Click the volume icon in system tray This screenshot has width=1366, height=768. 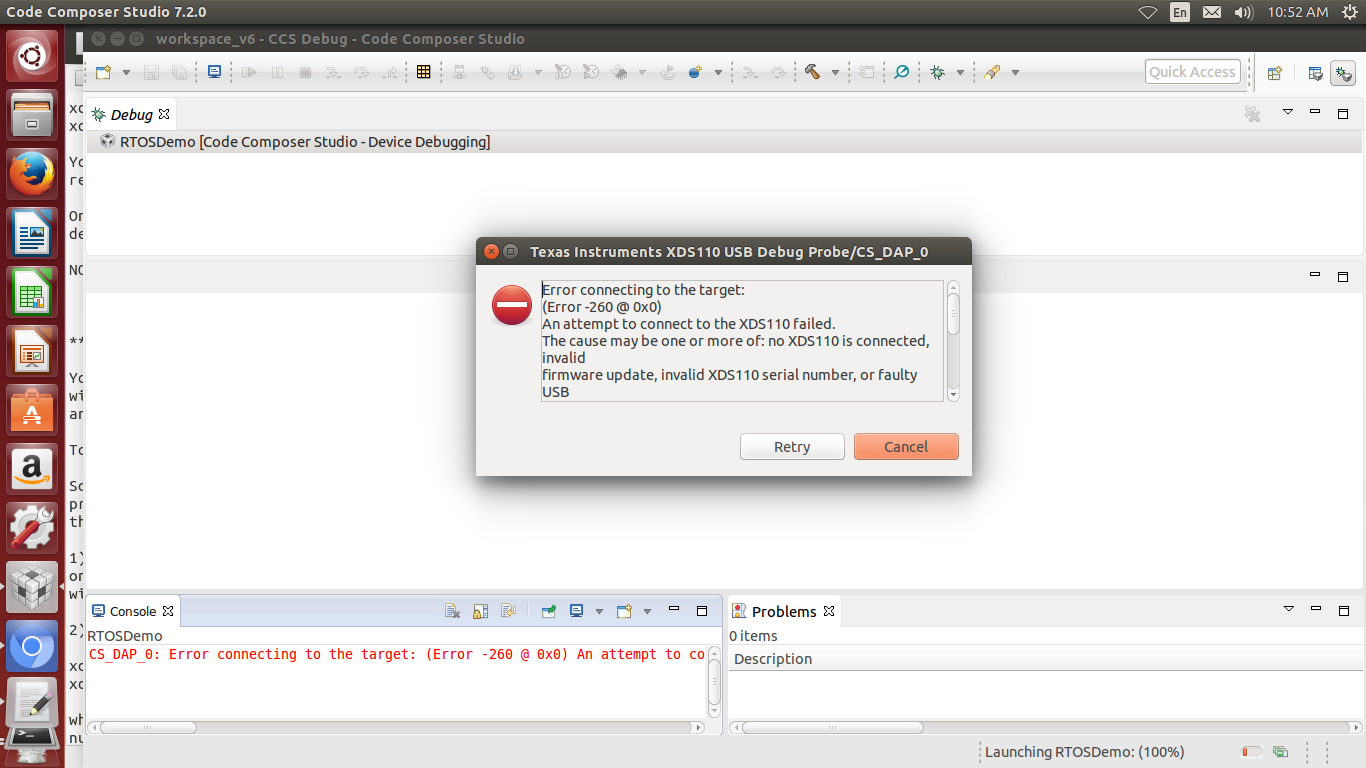pyautogui.click(x=1244, y=12)
